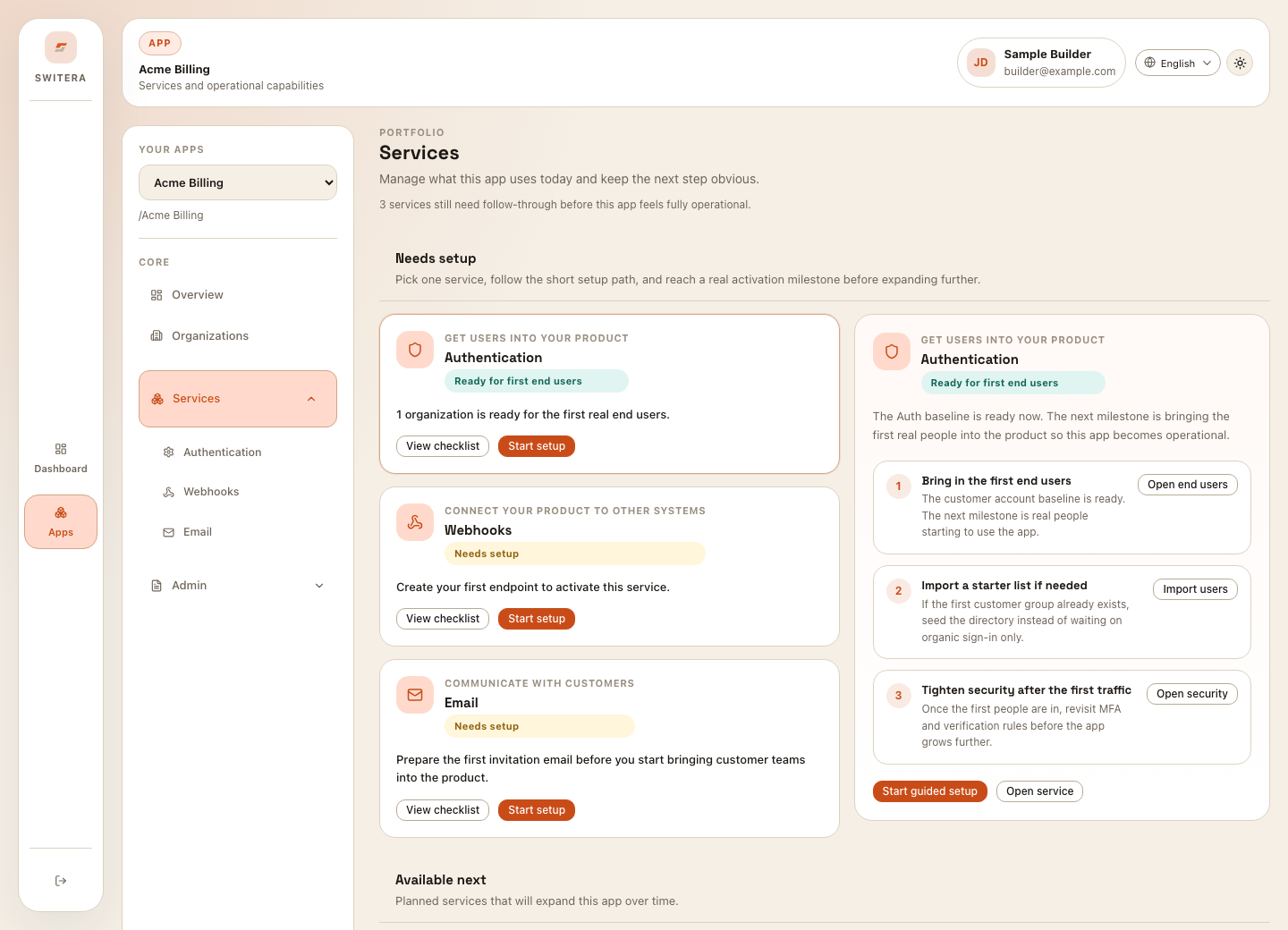
Task: Click the 'Ready for first end users' badge in detail panel
Action: point(1013,383)
